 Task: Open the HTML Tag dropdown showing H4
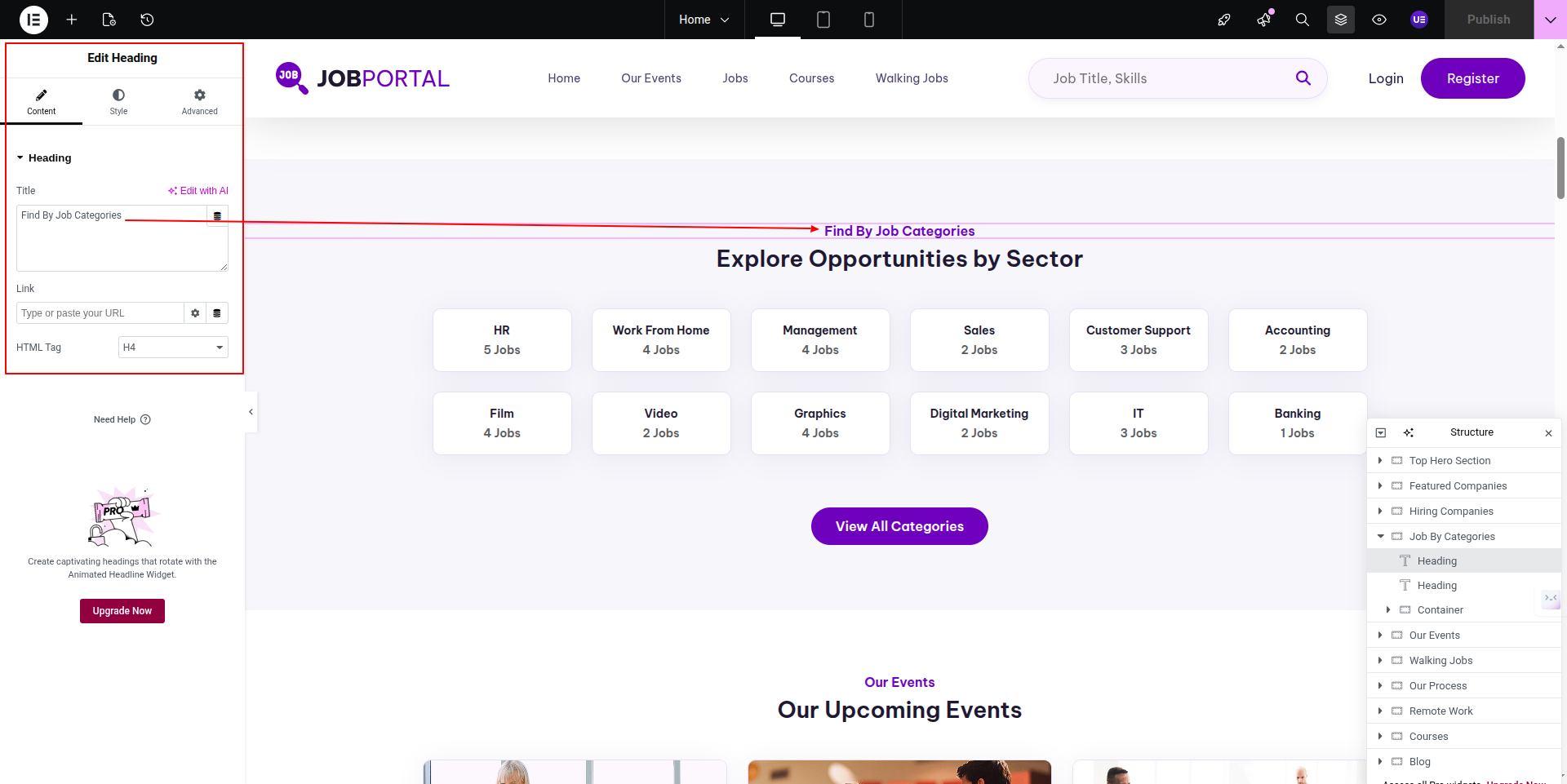[173, 348]
